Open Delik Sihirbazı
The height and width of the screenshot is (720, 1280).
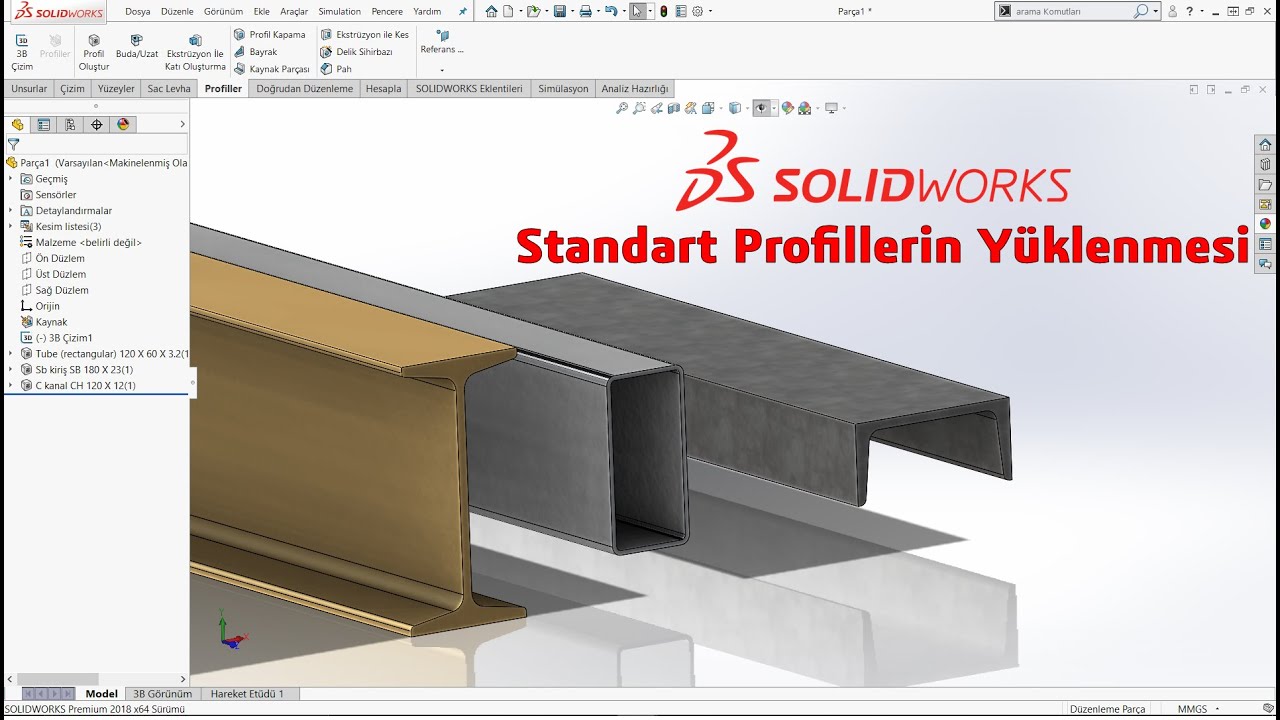coord(357,52)
